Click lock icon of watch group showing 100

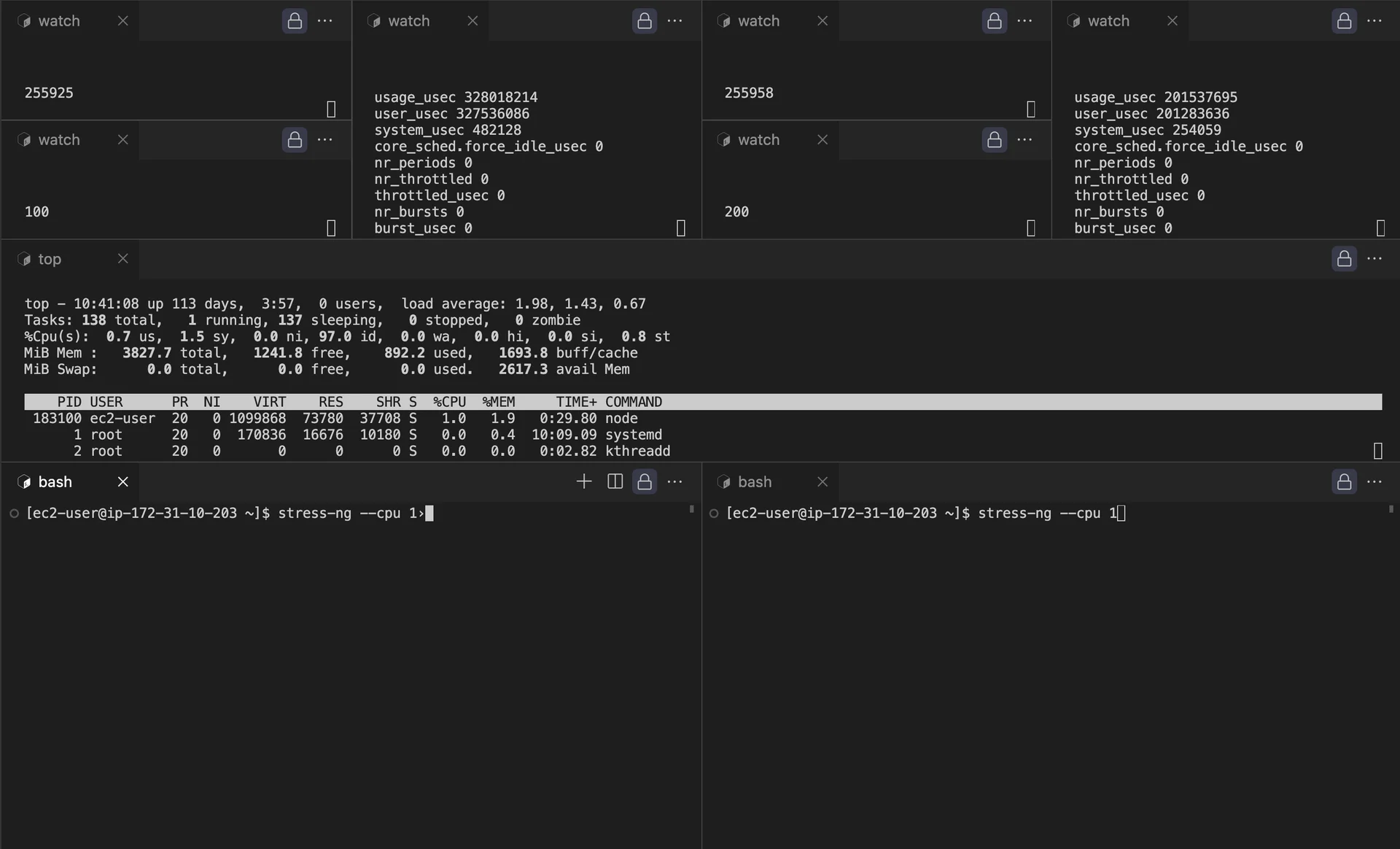(295, 140)
